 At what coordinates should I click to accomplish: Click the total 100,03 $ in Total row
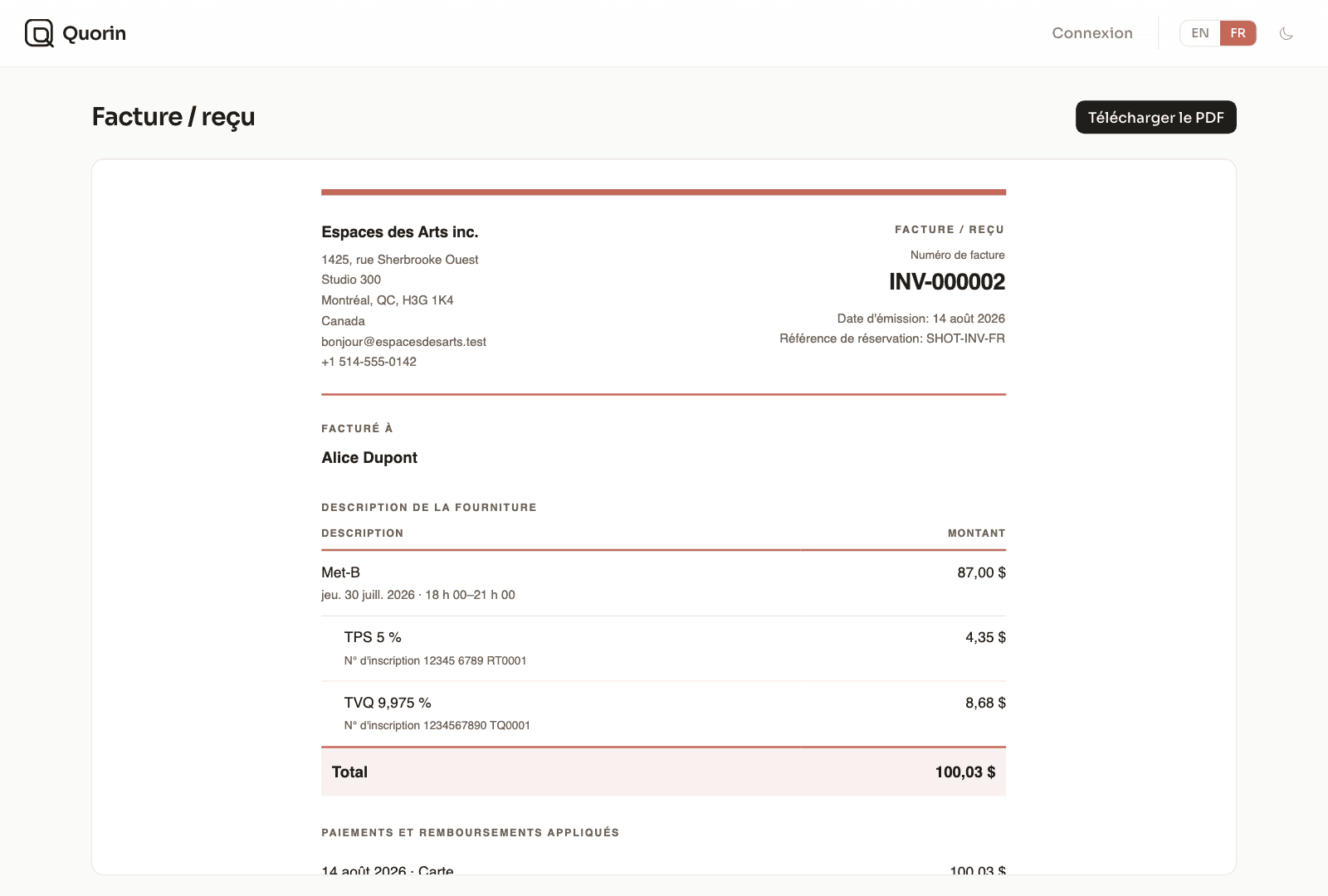click(x=965, y=772)
